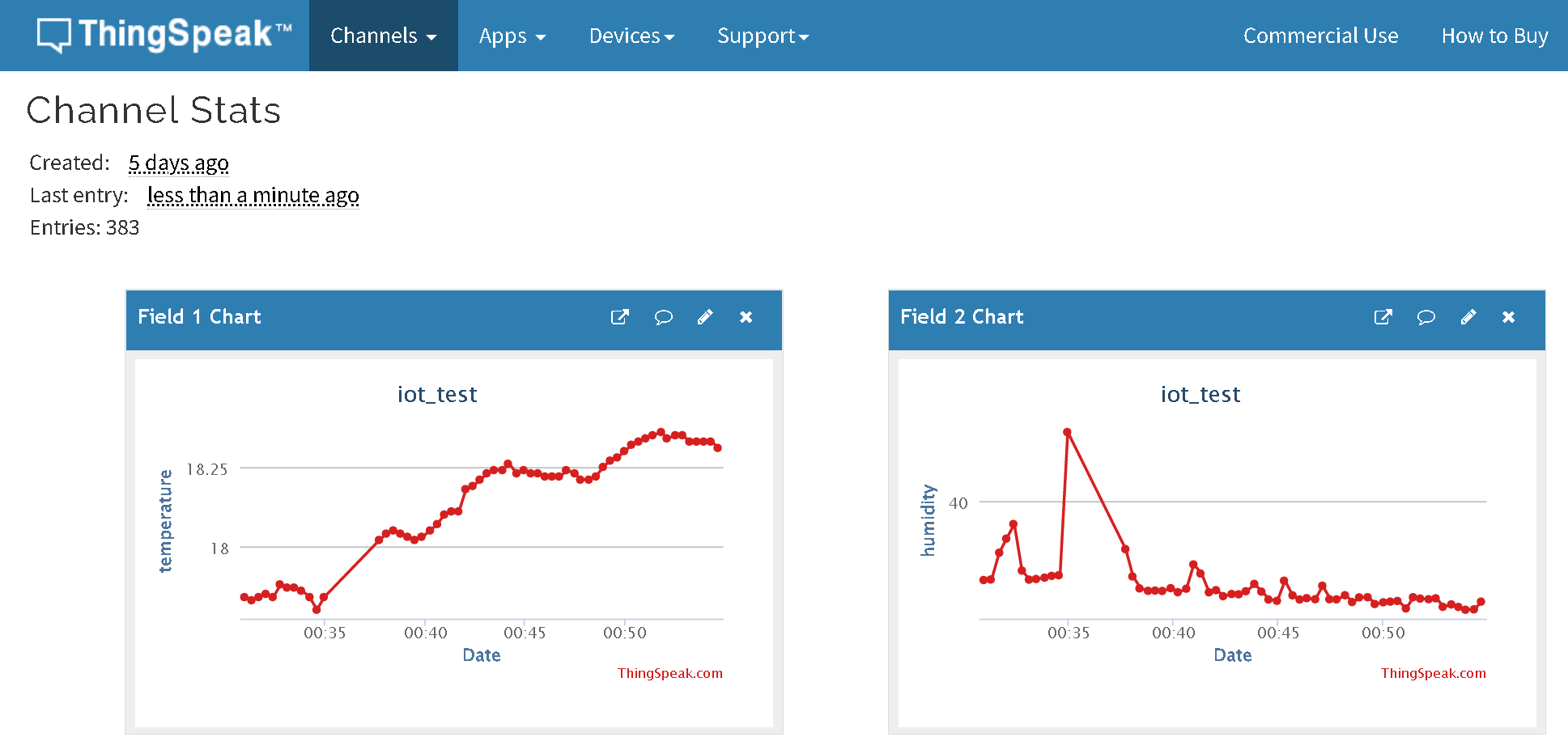This screenshot has width=1568, height=754.
Task: Edit Field 2 Chart with pencil icon
Action: pos(1468,317)
